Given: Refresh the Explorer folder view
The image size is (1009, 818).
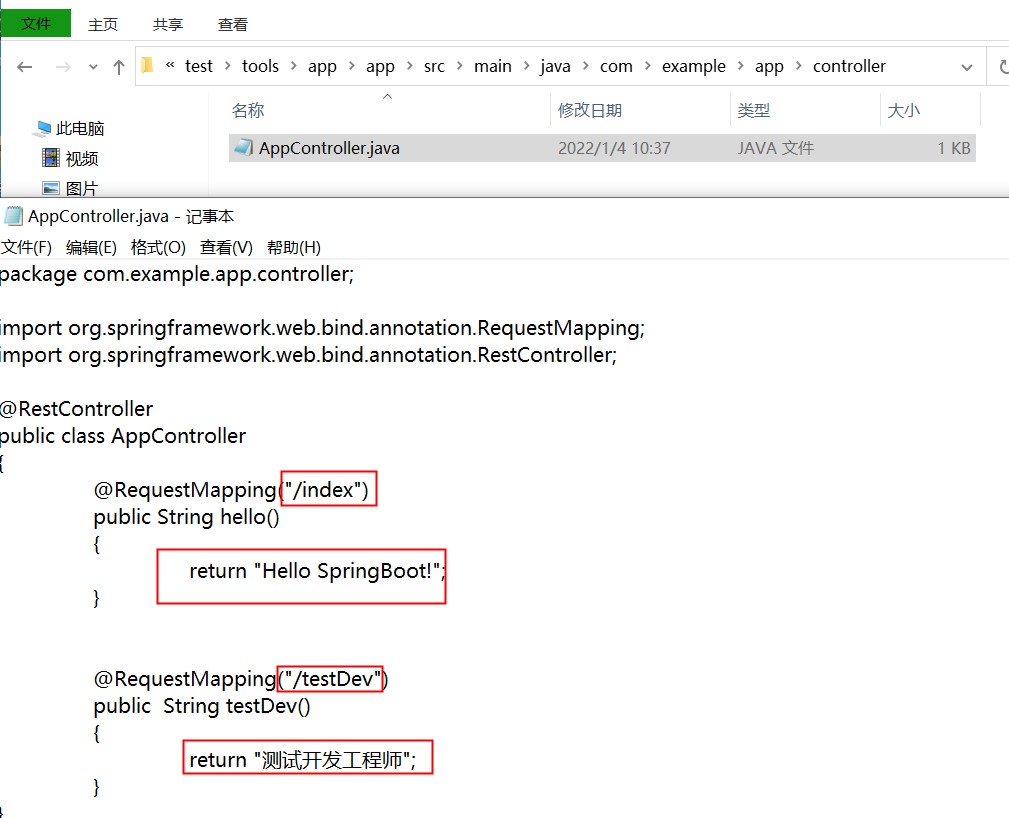Looking at the screenshot, I should [1003, 67].
